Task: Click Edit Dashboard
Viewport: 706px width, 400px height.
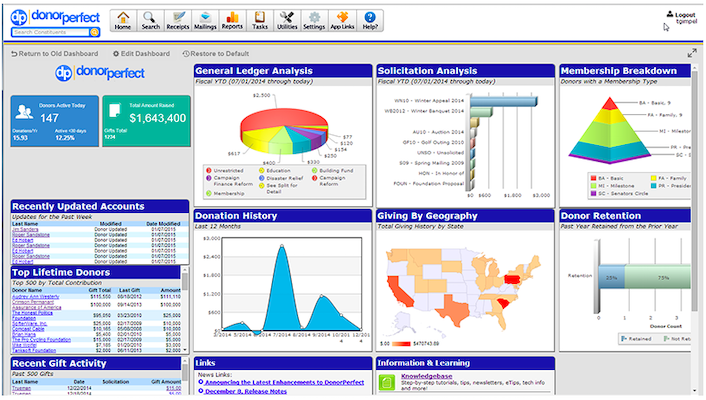Action: 141,54
